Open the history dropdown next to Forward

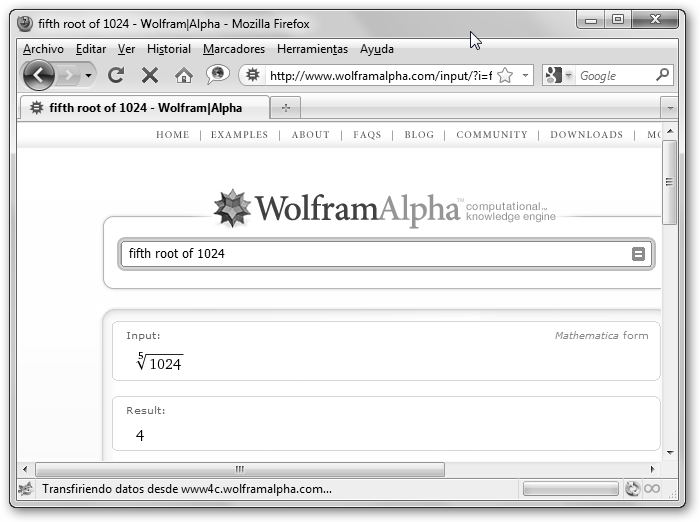pos(89,75)
